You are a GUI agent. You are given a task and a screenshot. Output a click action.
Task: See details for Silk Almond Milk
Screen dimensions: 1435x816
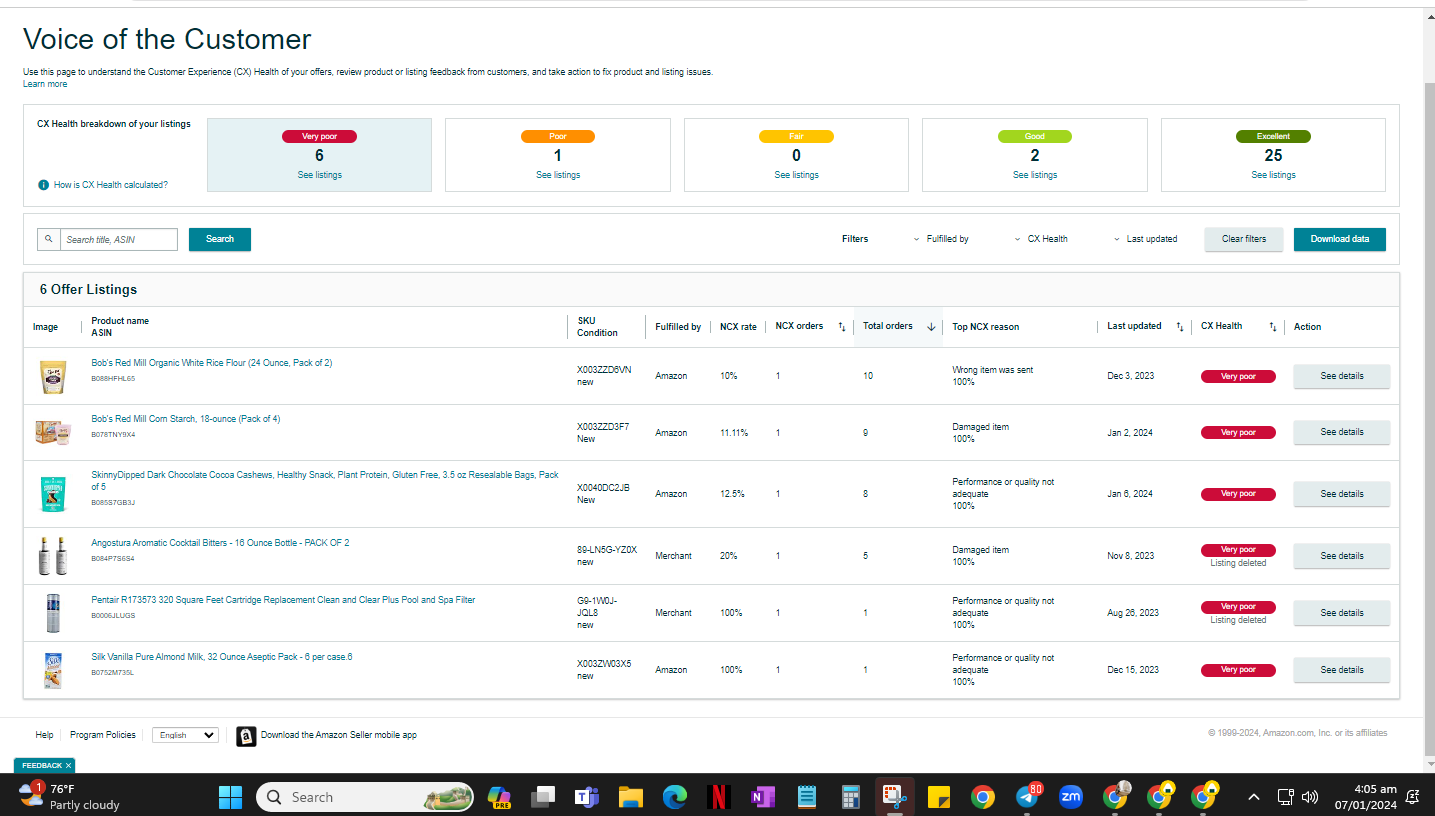[1342, 670]
